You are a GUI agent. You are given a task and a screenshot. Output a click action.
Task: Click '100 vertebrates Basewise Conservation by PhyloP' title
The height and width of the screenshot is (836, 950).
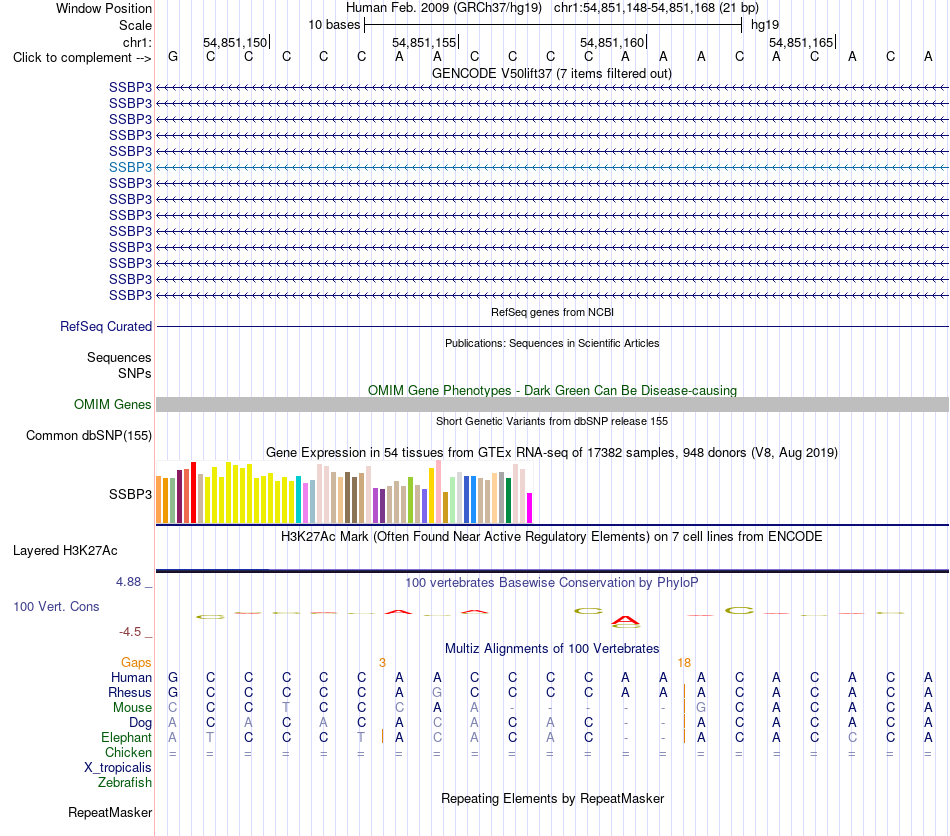click(552, 583)
